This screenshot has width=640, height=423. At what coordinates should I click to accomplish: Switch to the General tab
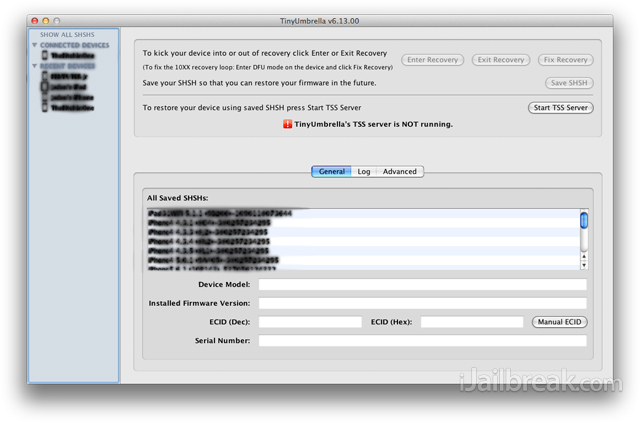point(331,171)
